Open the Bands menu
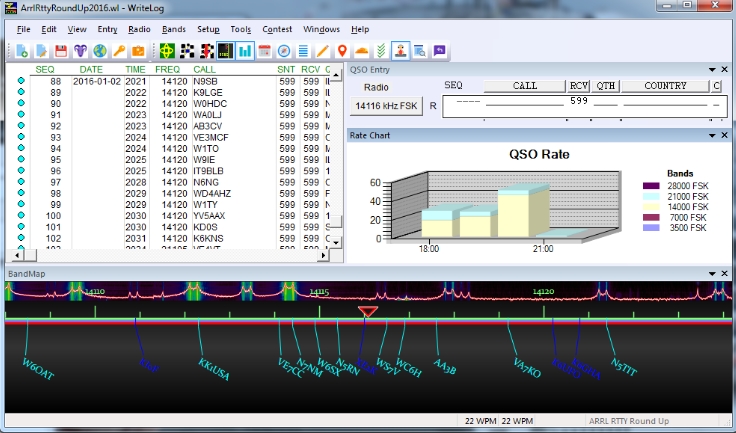Viewport: 736px width, 433px height. [x=174, y=29]
